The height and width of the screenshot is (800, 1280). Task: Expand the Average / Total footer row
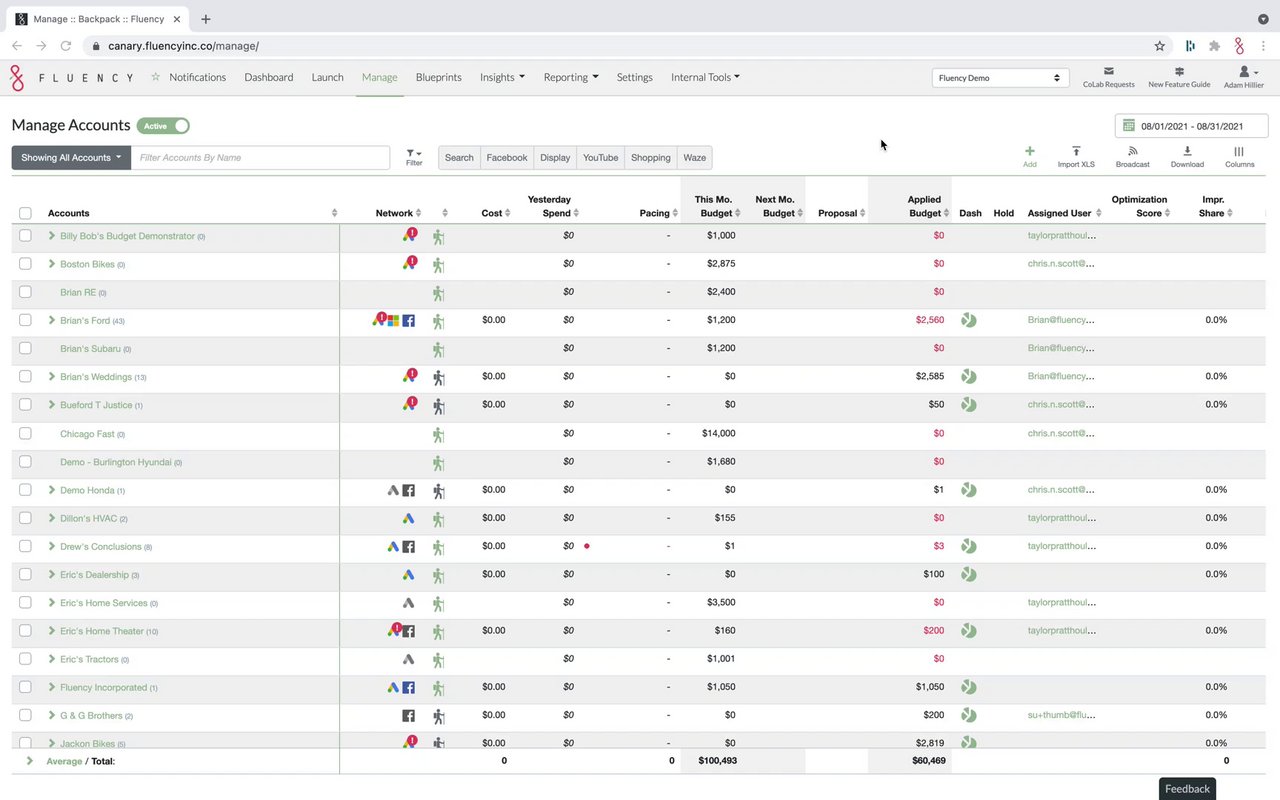(x=30, y=761)
